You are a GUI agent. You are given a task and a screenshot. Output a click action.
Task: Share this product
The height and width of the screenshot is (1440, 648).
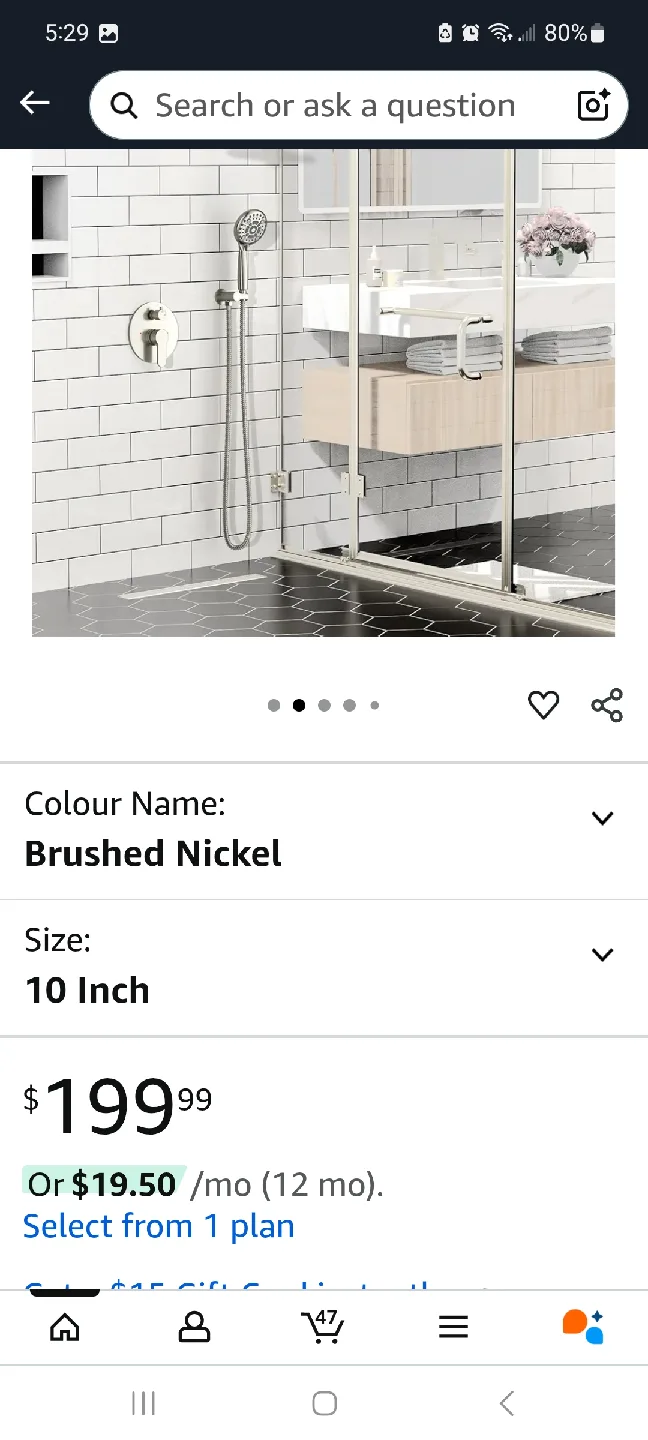pyautogui.click(x=607, y=705)
